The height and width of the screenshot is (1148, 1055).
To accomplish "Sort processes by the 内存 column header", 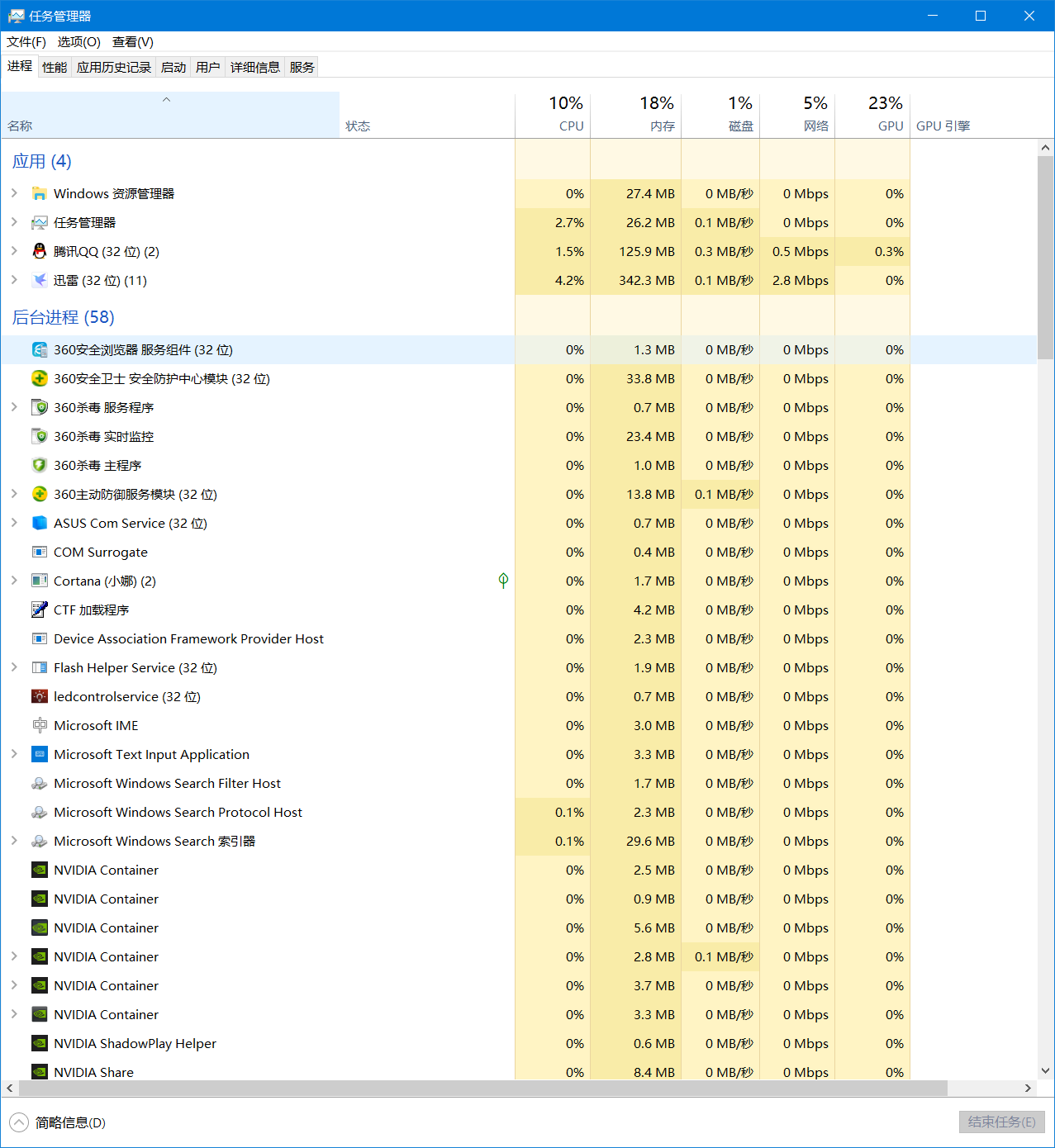I will [636, 114].
